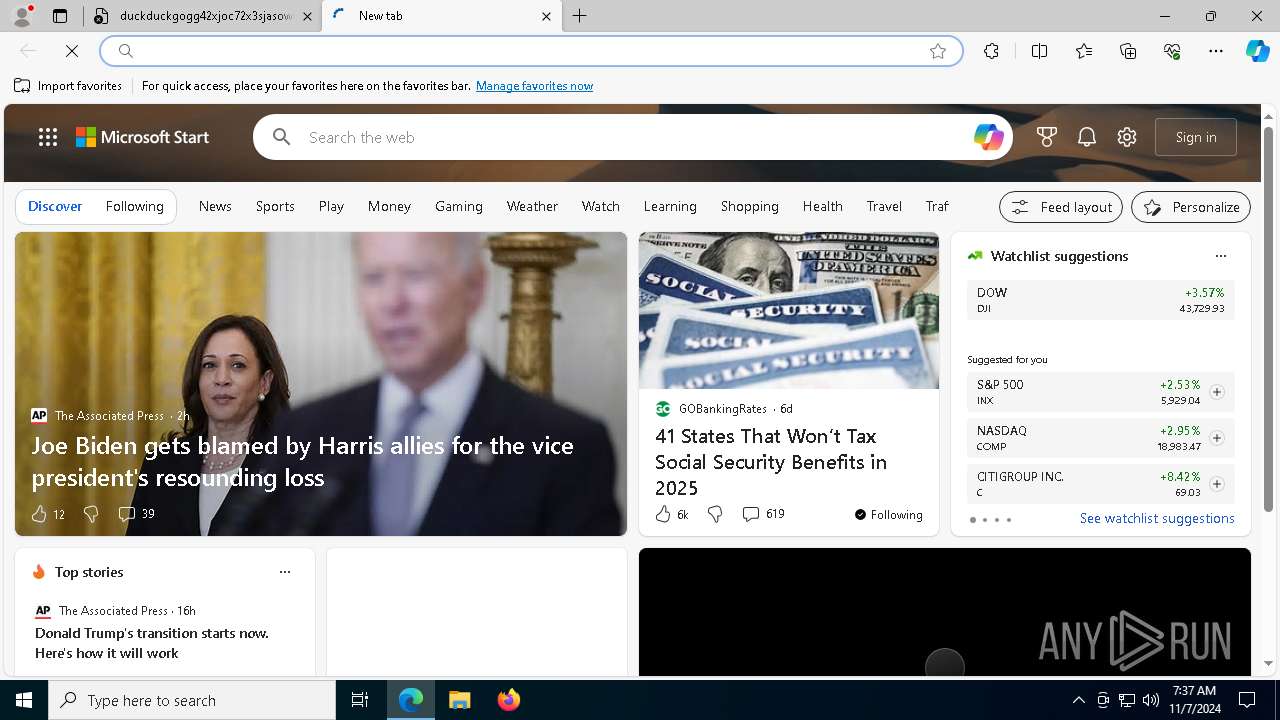This screenshot has width=1280, height=720.
Task: Open the Windows Start menu
Action: point(24,700)
